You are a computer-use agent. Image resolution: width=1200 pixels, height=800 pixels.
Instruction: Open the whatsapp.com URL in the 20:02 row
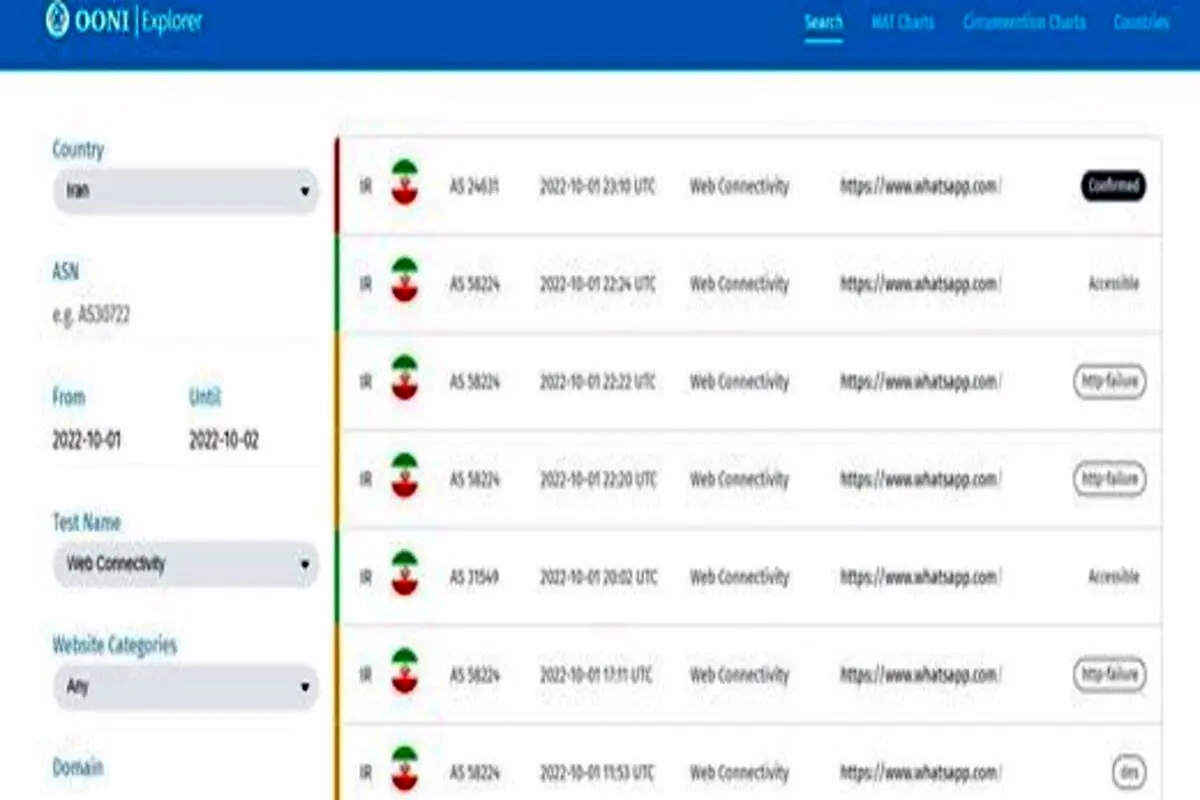tap(920, 577)
